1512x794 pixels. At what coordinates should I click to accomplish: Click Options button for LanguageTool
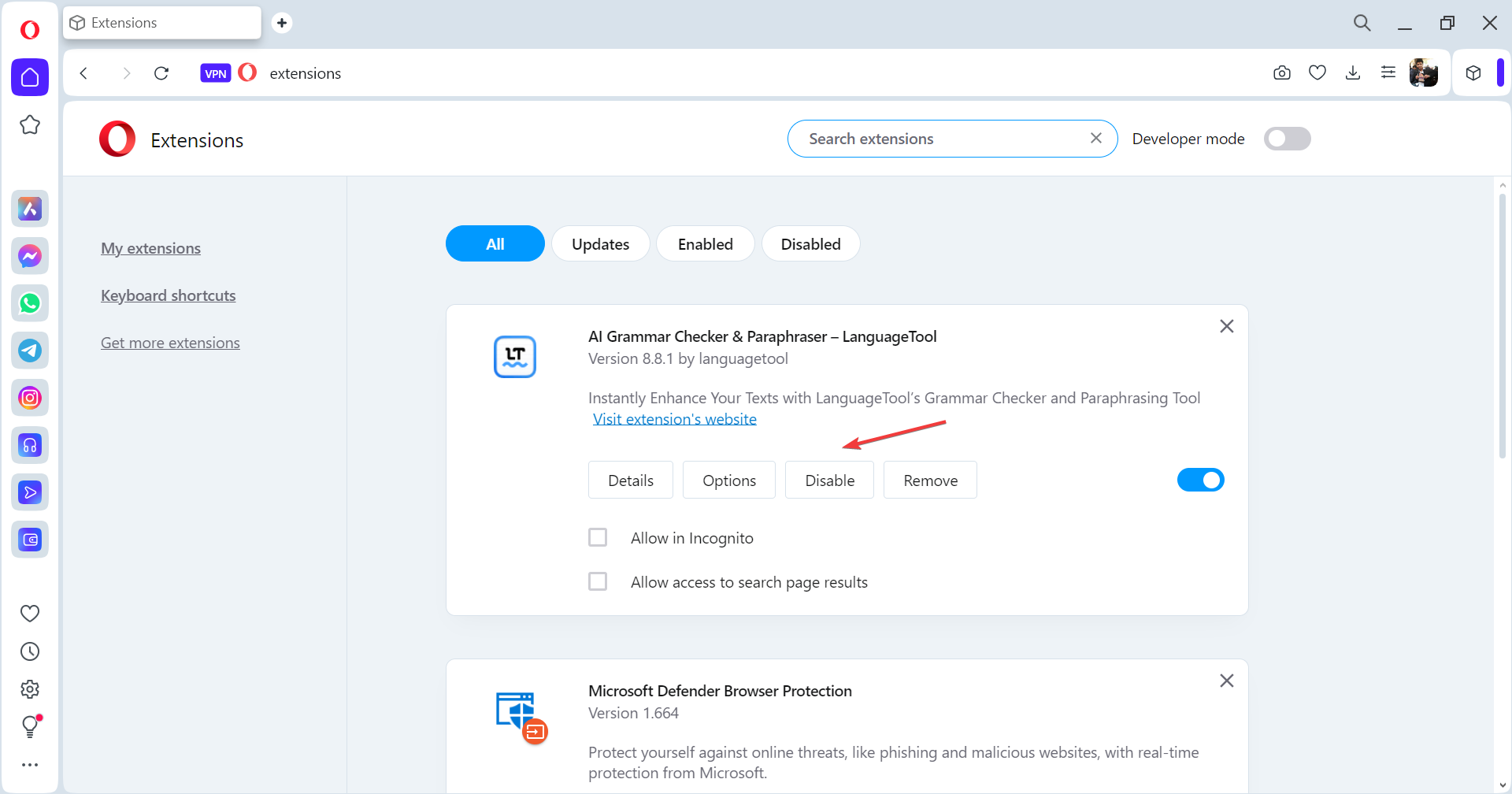coord(729,480)
